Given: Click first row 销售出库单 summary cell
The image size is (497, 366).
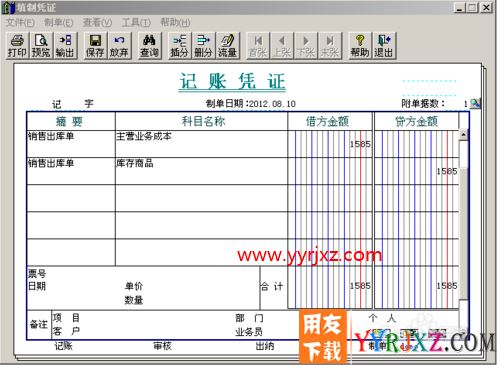Looking at the screenshot, I should click(71, 144).
